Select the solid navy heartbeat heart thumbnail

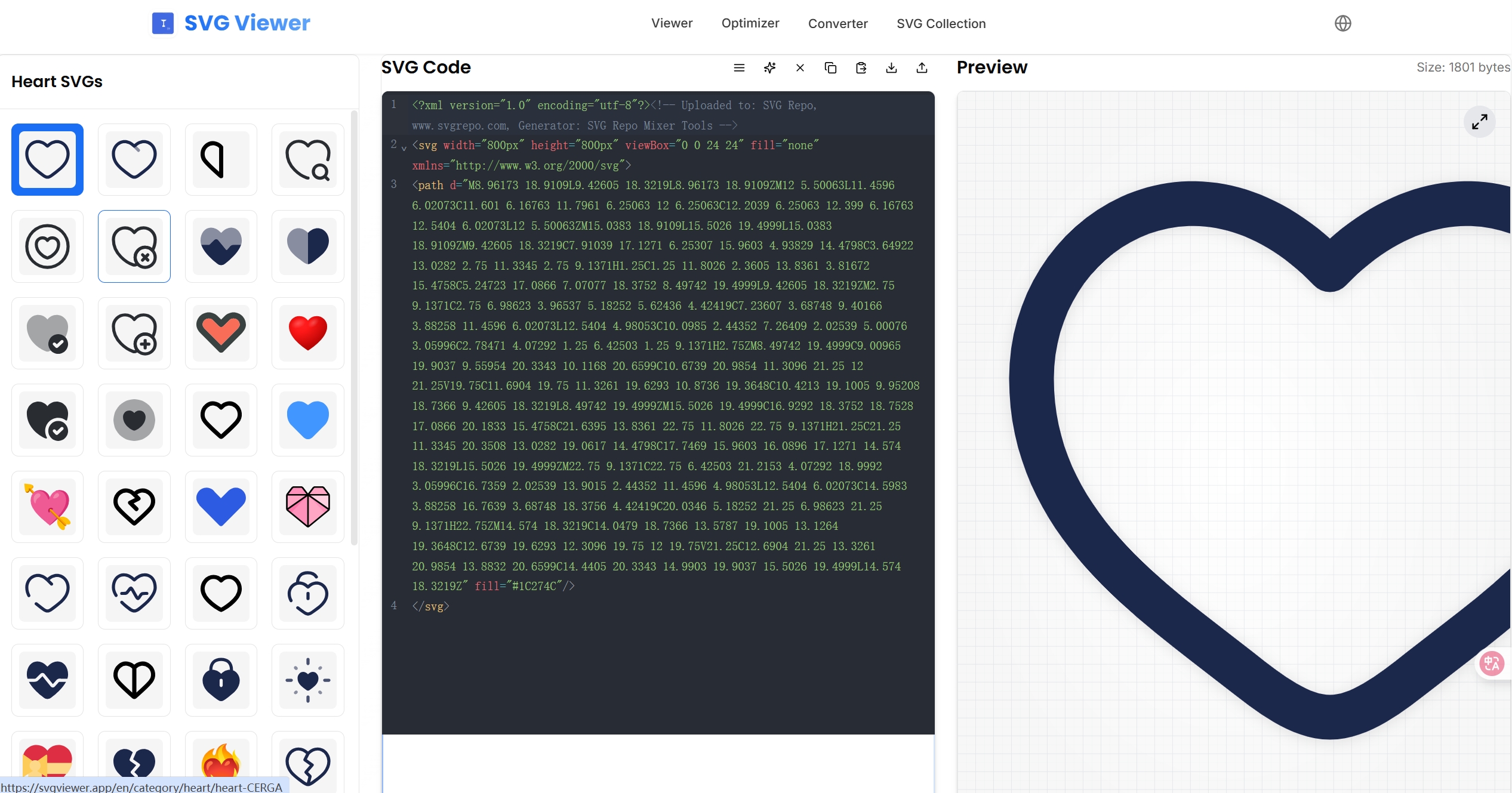pyautogui.click(x=47, y=680)
